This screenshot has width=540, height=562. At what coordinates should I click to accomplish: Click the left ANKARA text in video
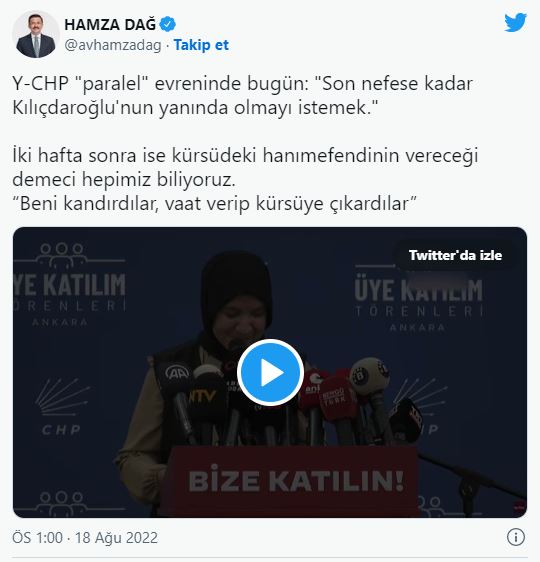click(59, 322)
